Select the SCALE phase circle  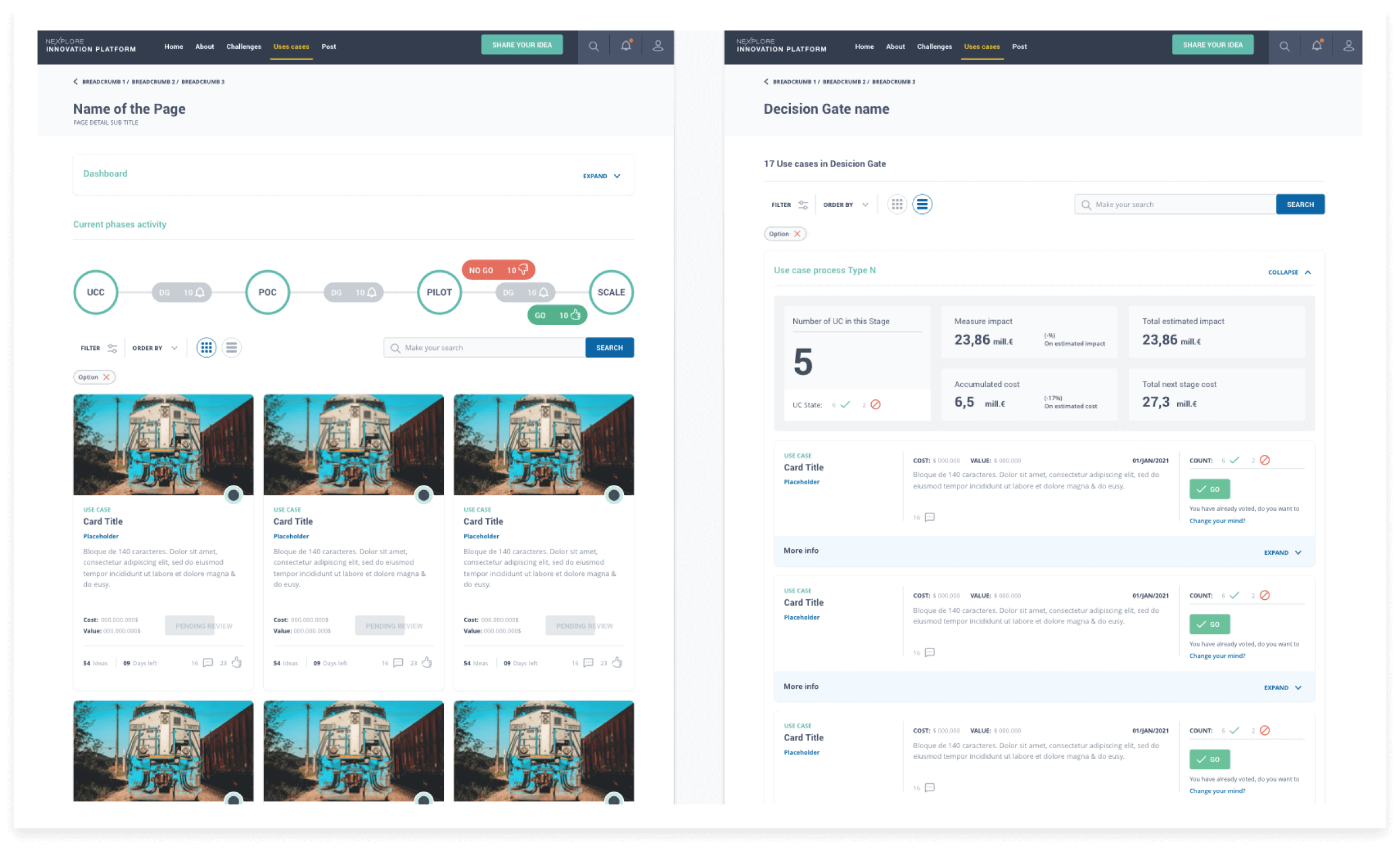click(x=611, y=292)
